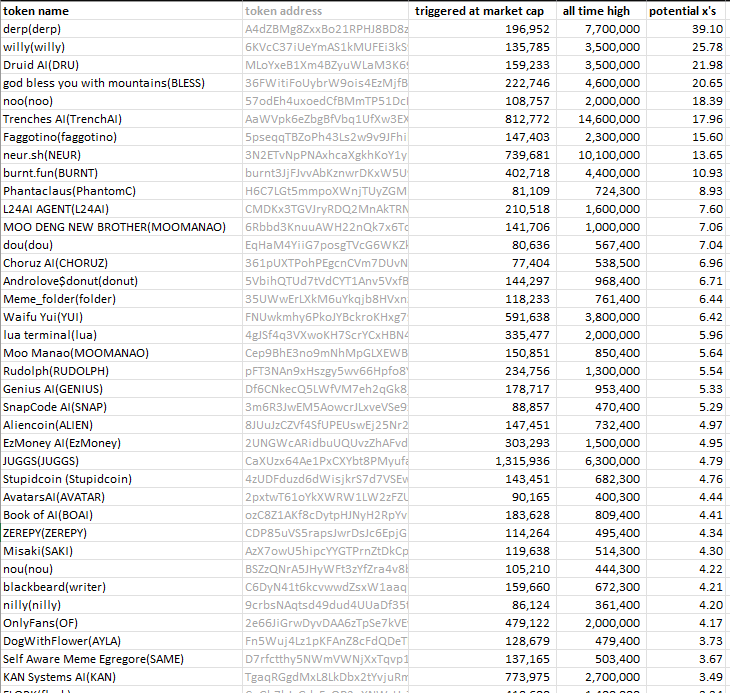Select the OnlyFans(OF) cell

[x=121, y=623]
